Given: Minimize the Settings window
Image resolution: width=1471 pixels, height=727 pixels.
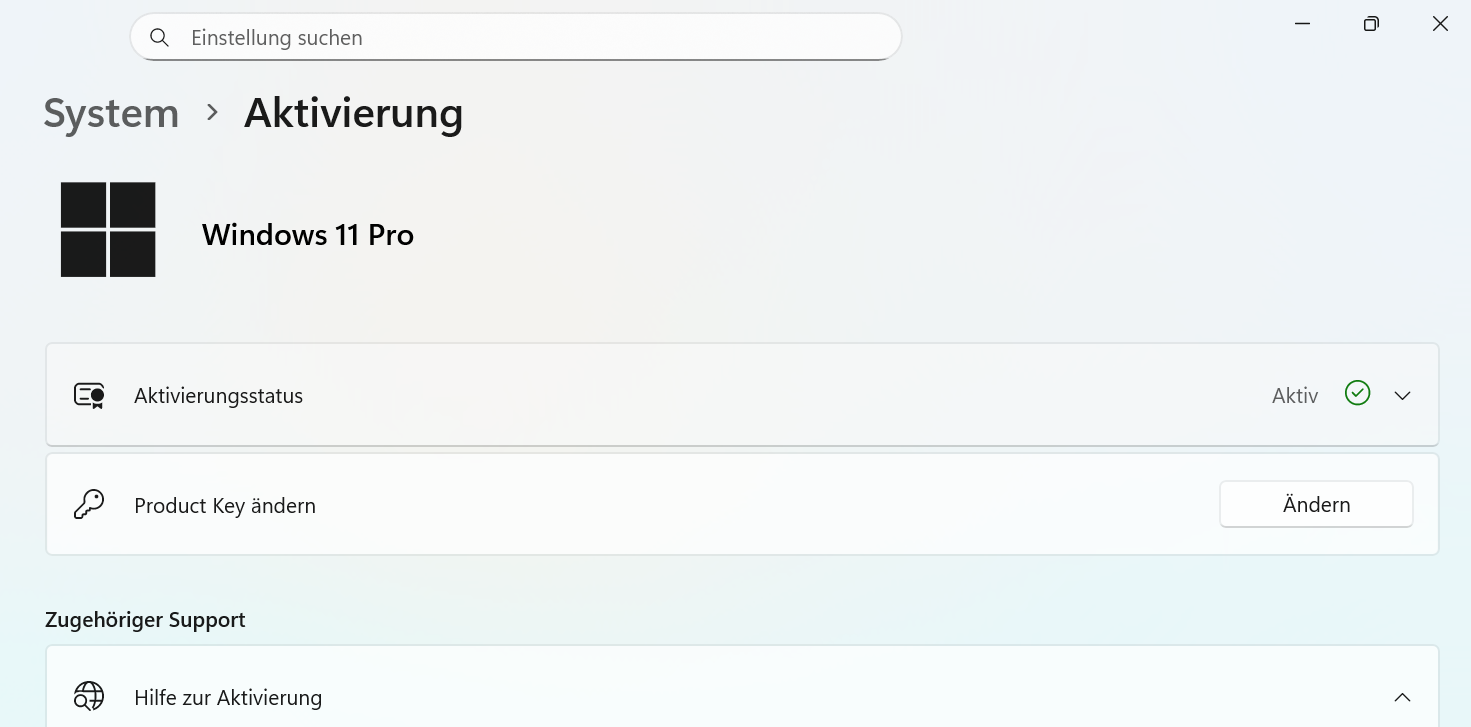Looking at the screenshot, I should 1302,24.
